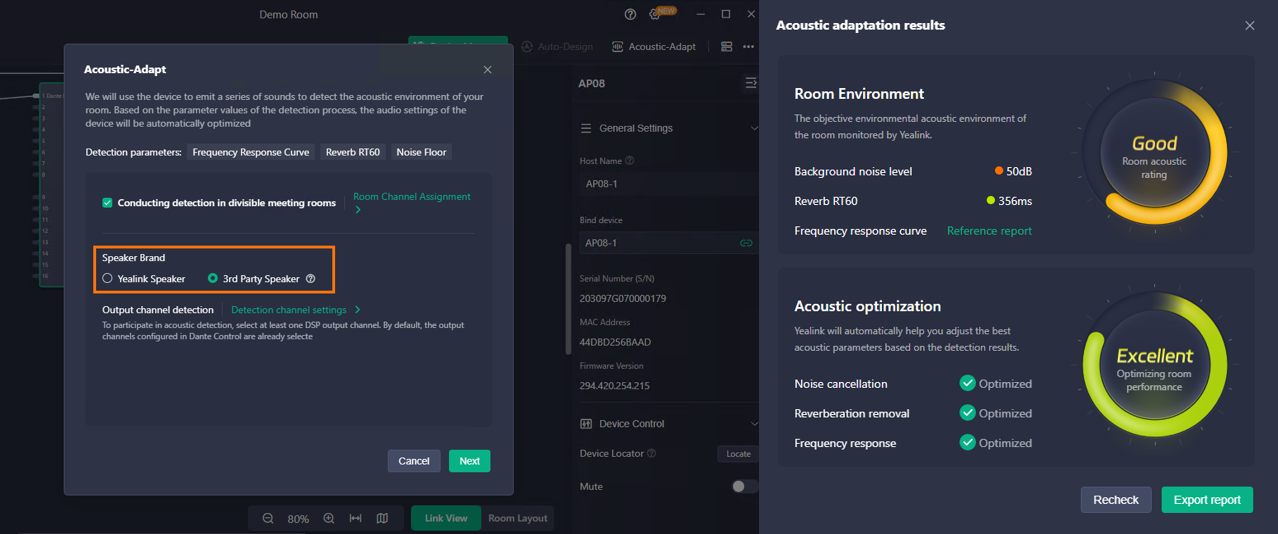Click the Device Control sliders icon
The image size is (1278, 534).
click(x=586, y=424)
